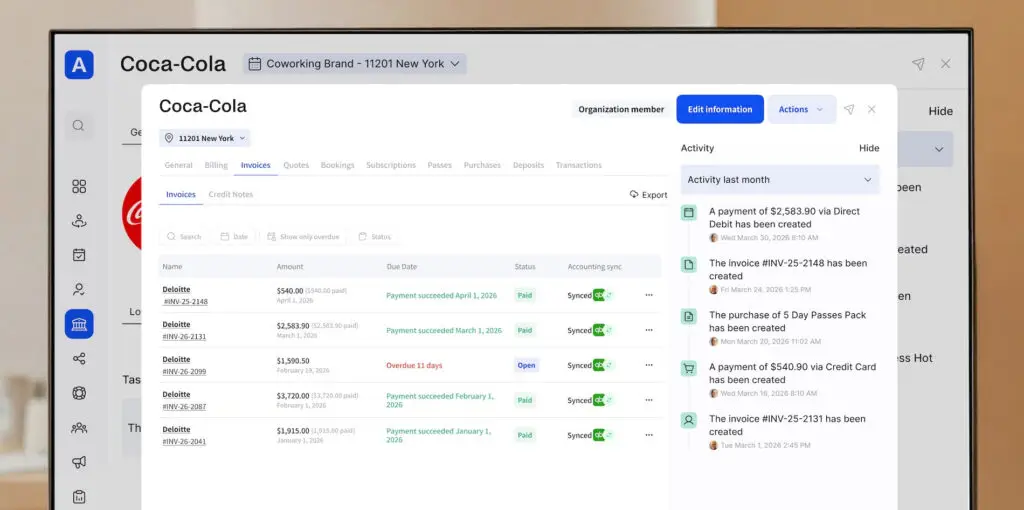
Task: Click the Overdue 11 days text
Action: tap(414, 366)
